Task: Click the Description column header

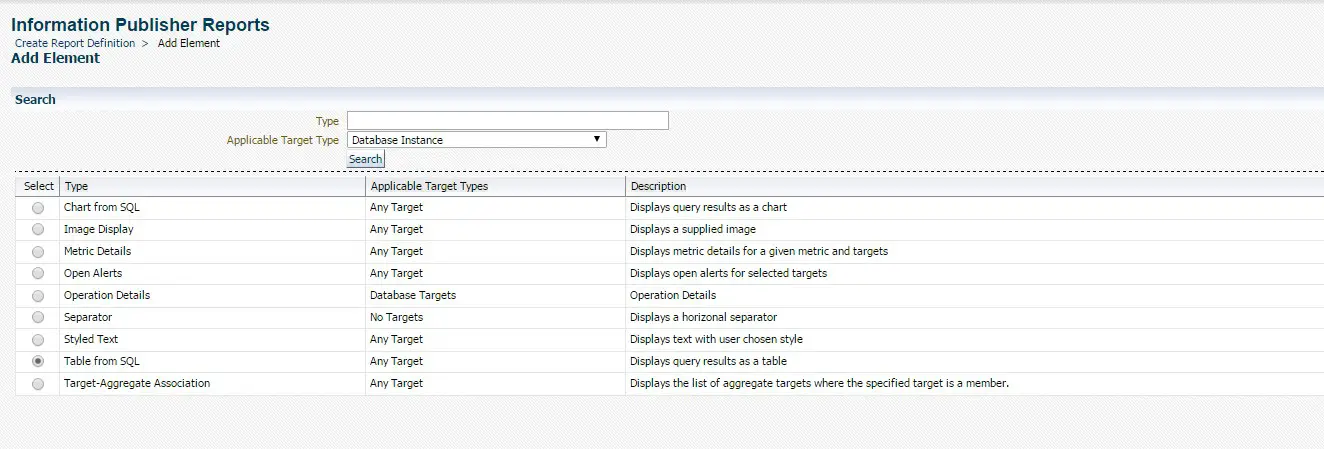Action: [658, 186]
